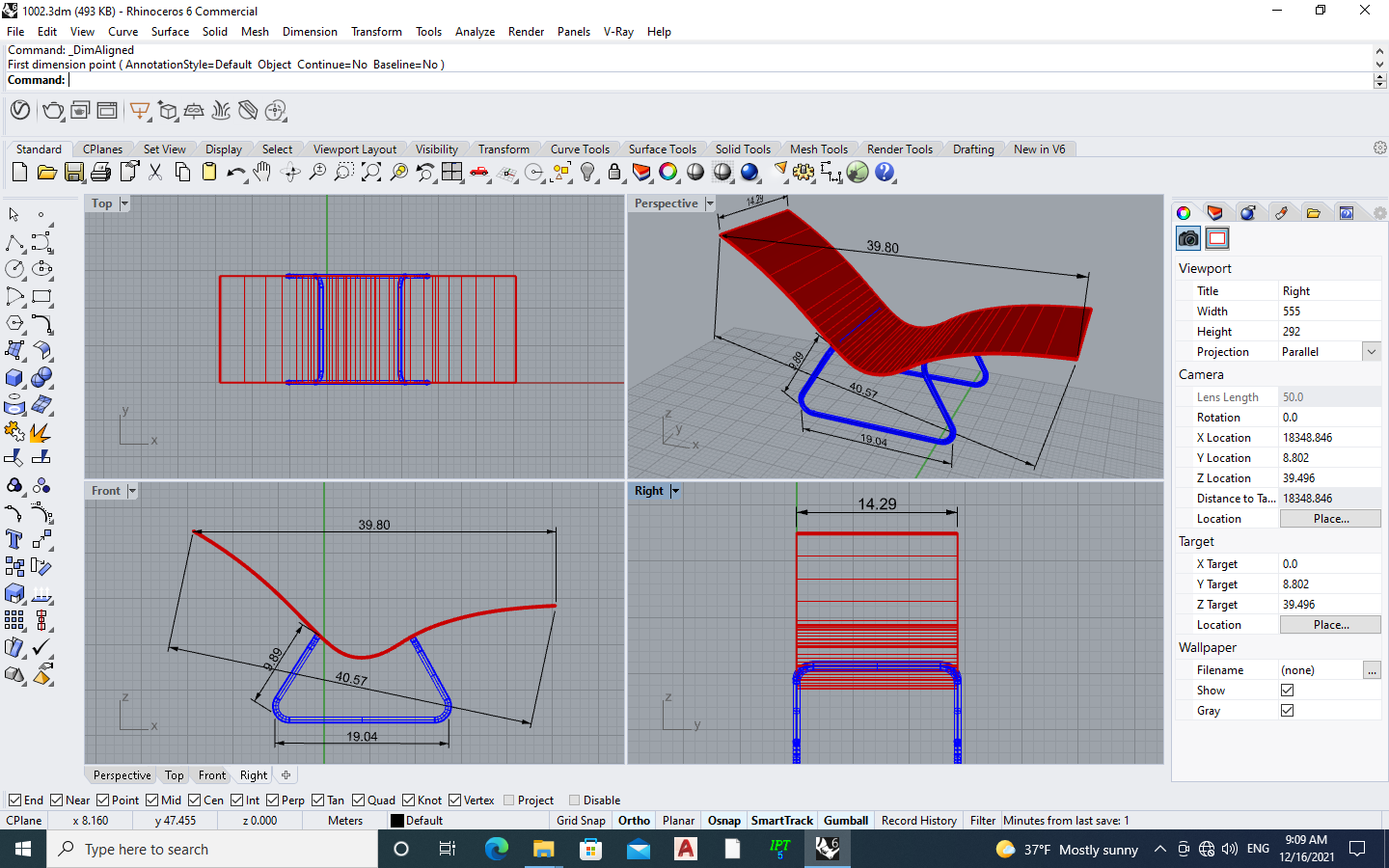Click the lock objects padlock icon
The height and width of the screenshot is (868, 1389).
(x=614, y=173)
